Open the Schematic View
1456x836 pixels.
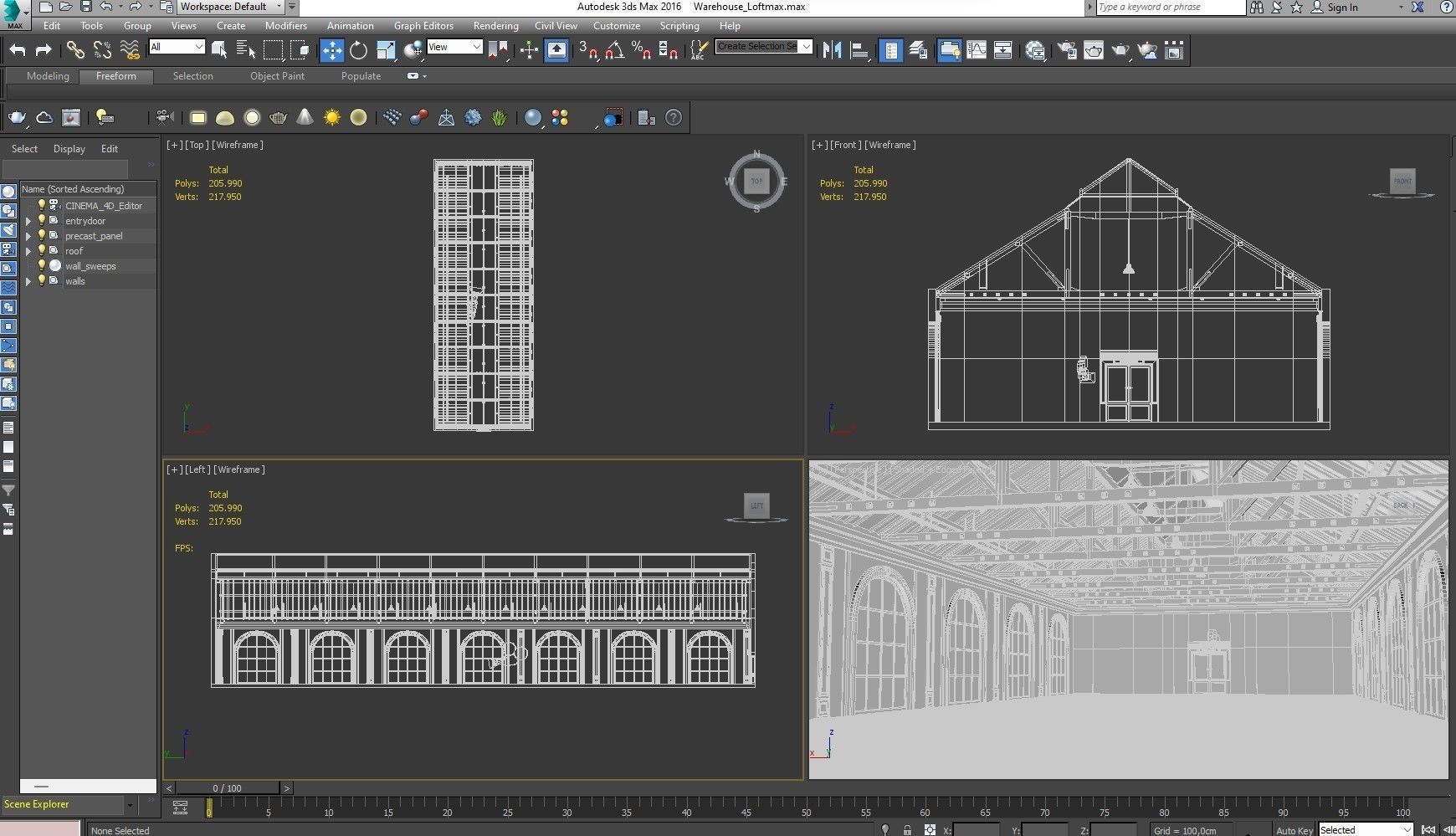pyautogui.click(x=1002, y=50)
